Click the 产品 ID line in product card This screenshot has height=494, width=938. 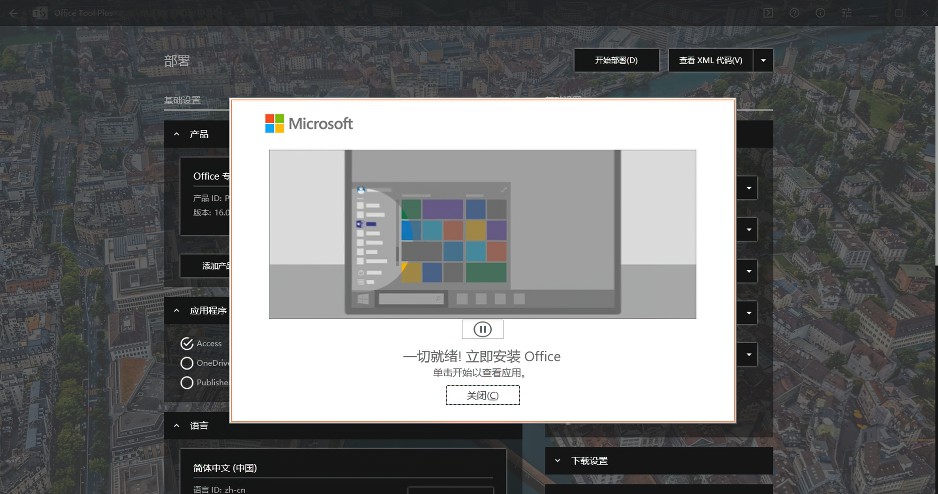[211, 198]
